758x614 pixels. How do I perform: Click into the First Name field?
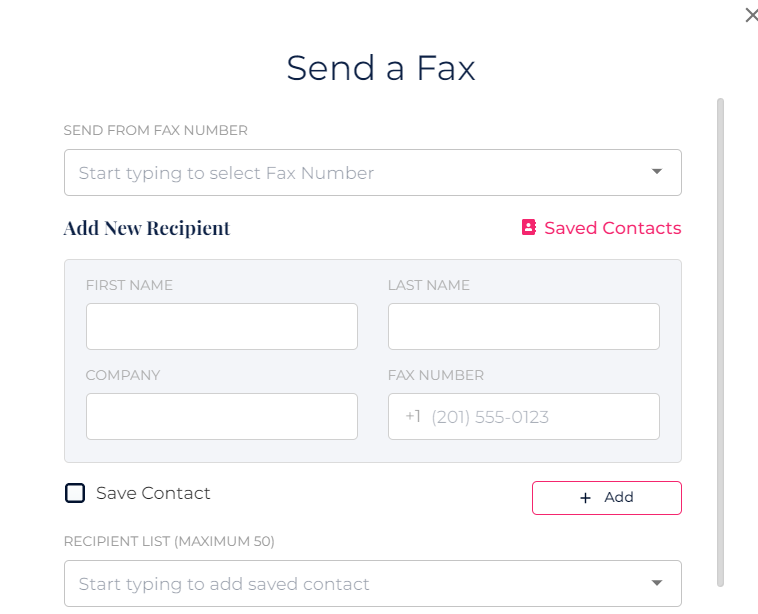tap(221, 327)
